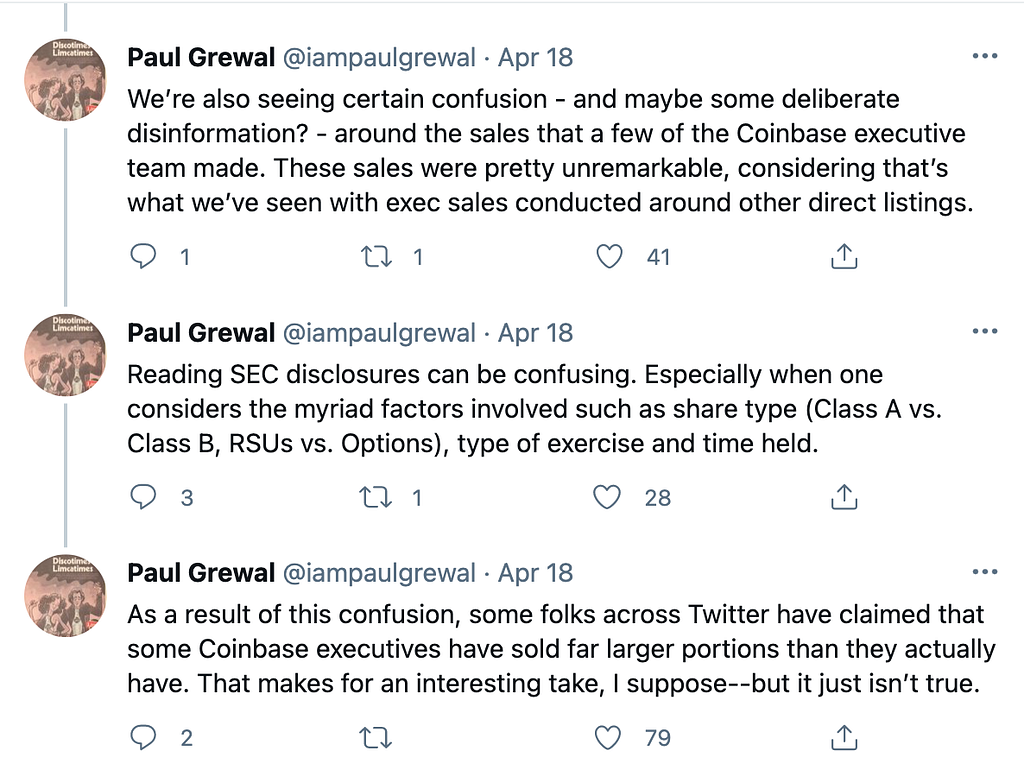Open more options for the first tweet
The image size is (1024, 775).
[x=984, y=57]
